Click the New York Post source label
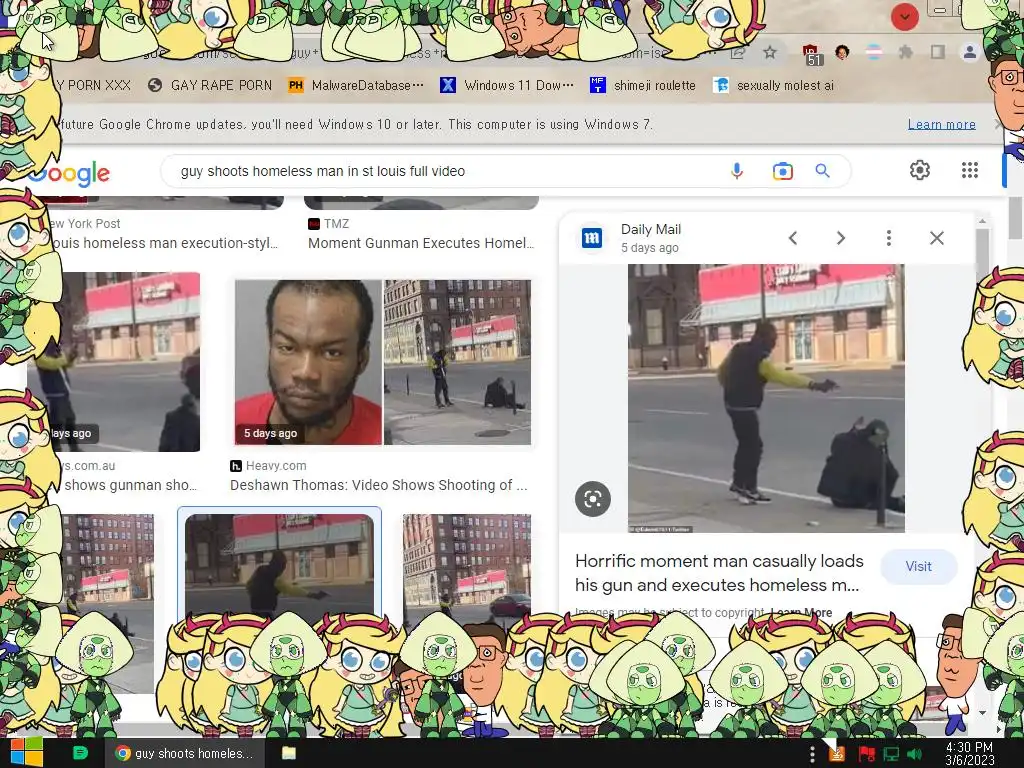Screen dimensions: 1024x768 pyautogui.click(x=85, y=223)
